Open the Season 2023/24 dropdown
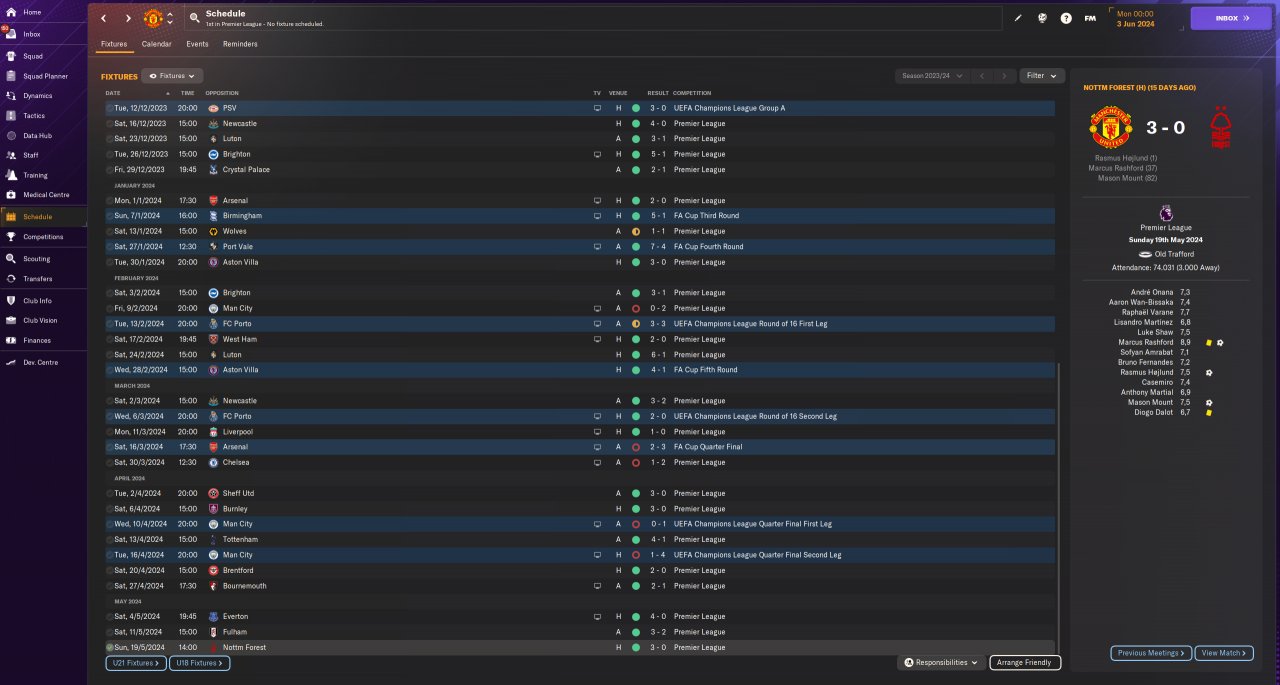Viewport: 1280px width, 685px height. [x=932, y=76]
